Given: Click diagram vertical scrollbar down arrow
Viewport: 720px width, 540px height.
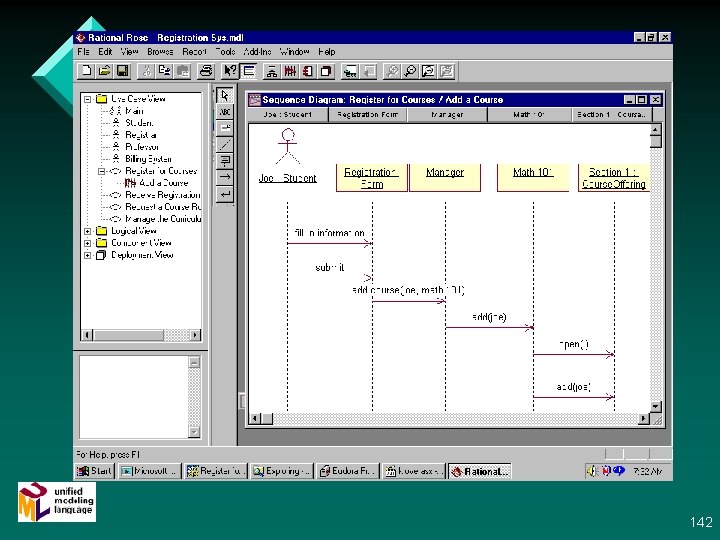Looking at the screenshot, I should [656, 406].
